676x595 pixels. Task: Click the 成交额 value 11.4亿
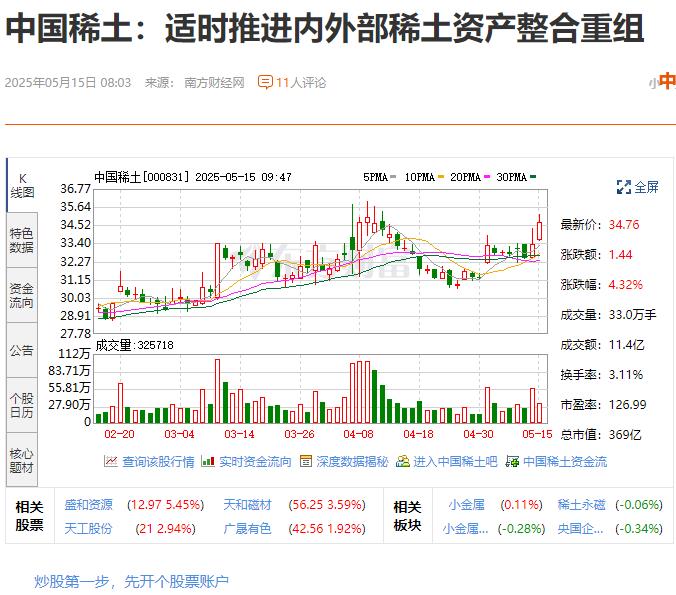click(x=626, y=344)
